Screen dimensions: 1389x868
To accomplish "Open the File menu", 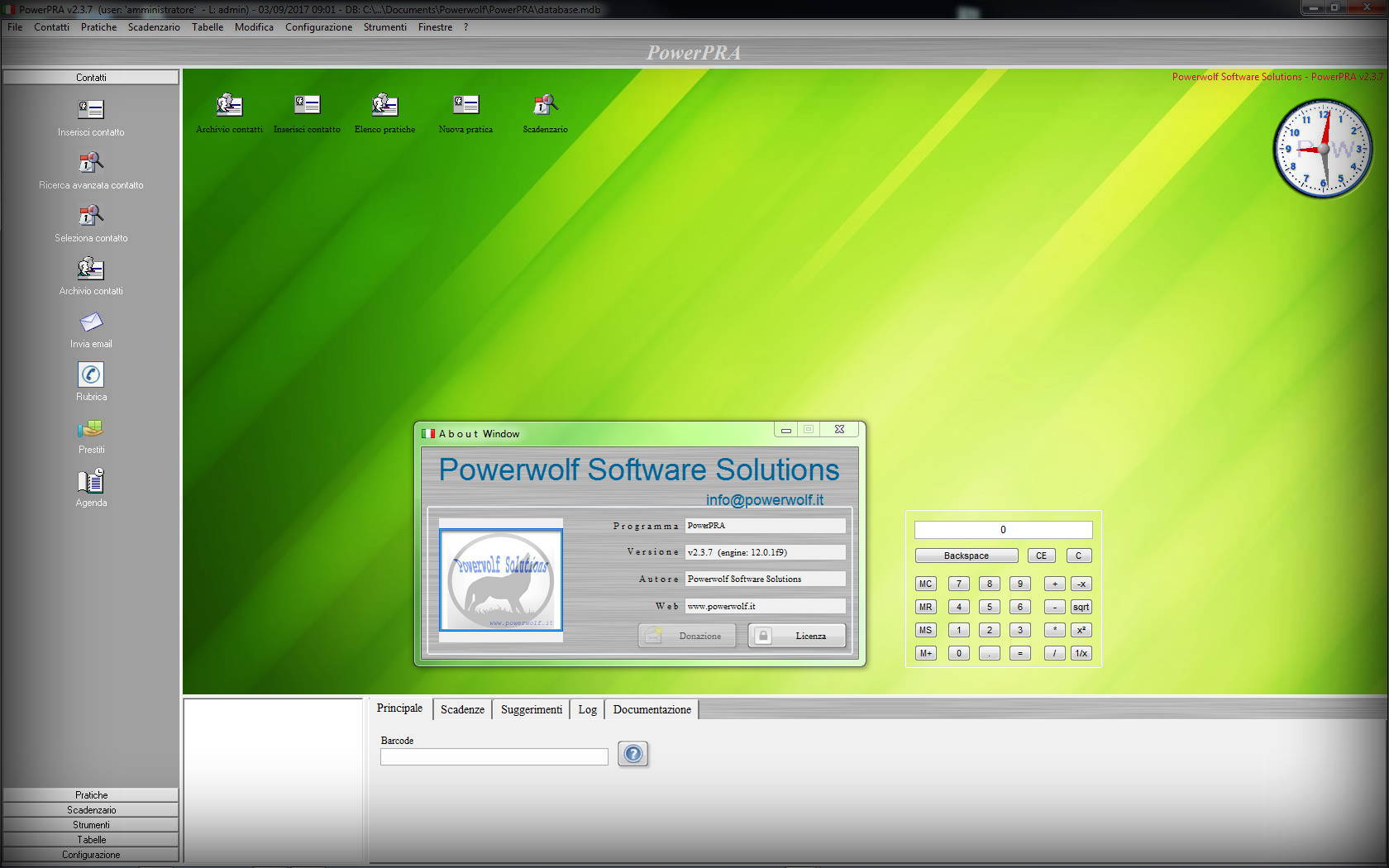I will pyautogui.click(x=15, y=27).
